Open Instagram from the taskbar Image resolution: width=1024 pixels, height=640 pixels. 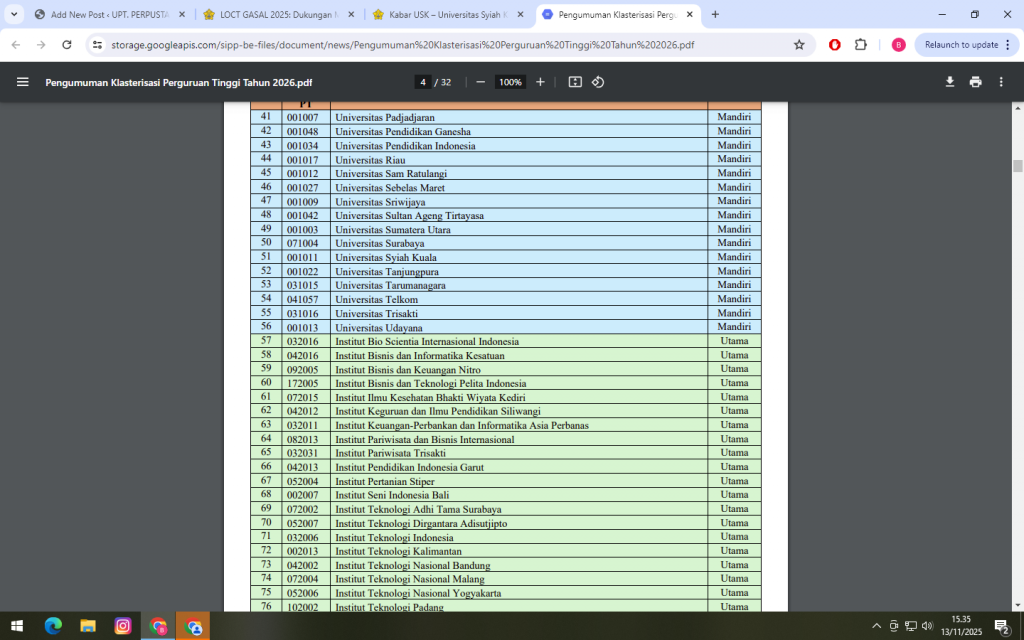click(x=122, y=626)
